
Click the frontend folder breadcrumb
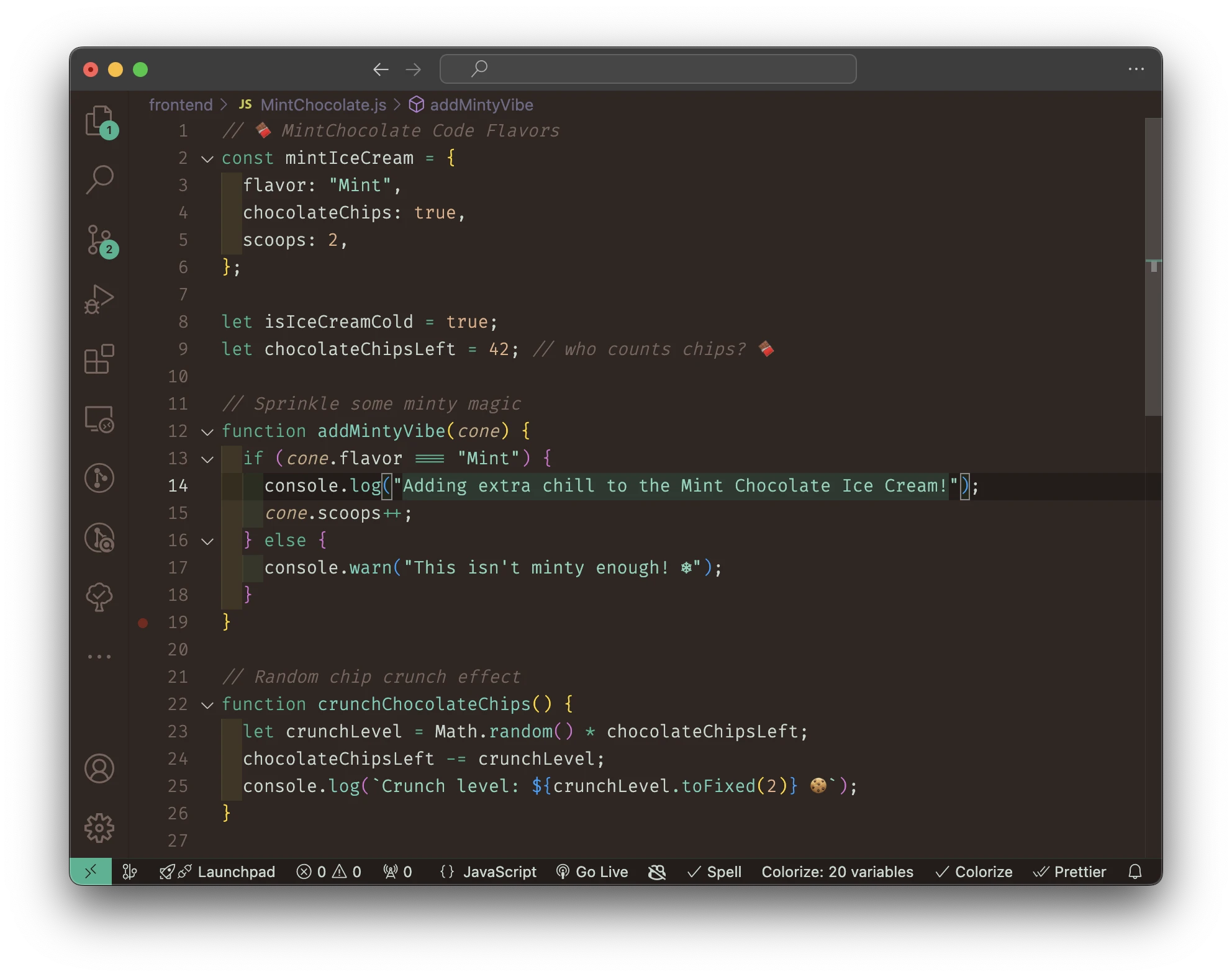click(x=181, y=105)
